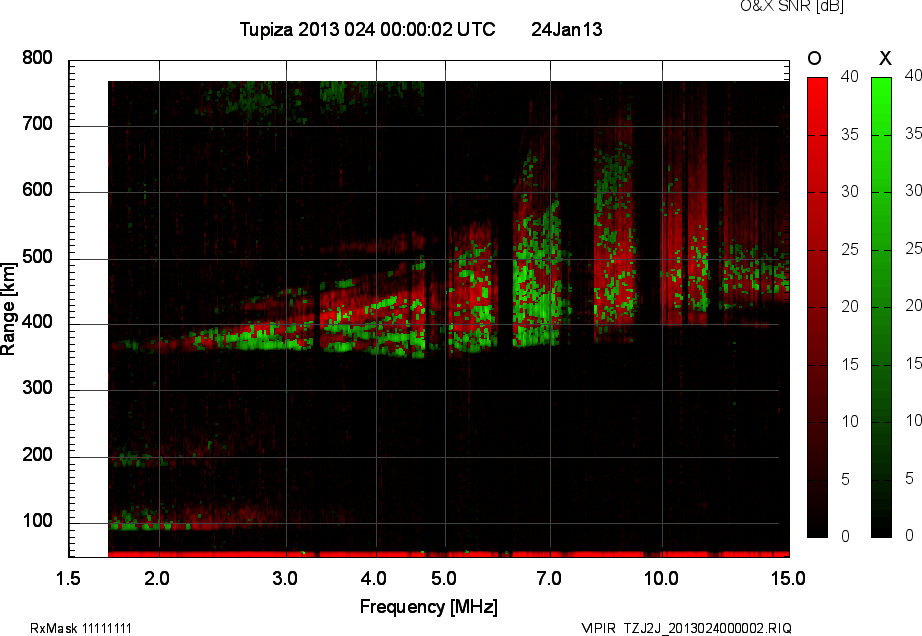Click the 30 dB tick on O bar
922x636 pixels.
(x=850, y=192)
